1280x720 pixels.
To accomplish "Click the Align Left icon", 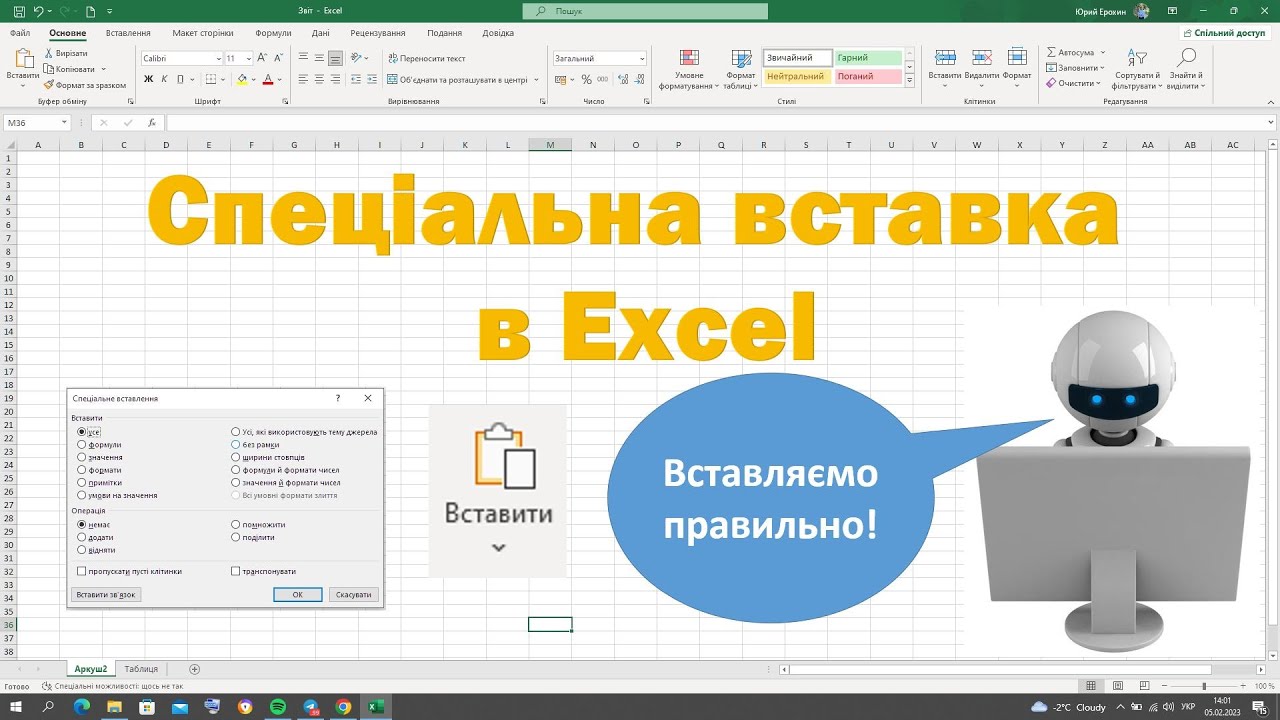I will [304, 79].
